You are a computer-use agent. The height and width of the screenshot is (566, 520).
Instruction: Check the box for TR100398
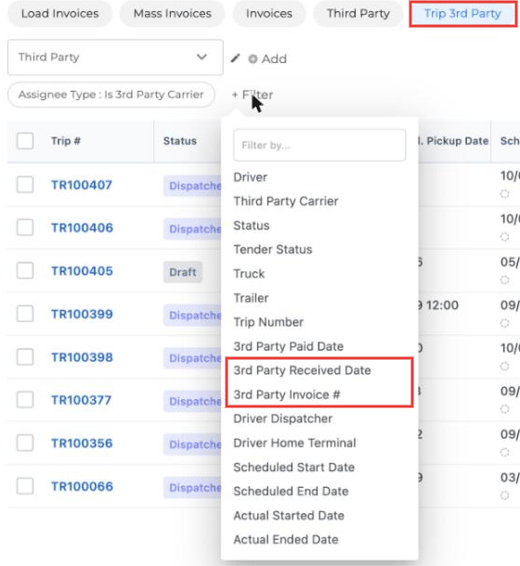(25, 357)
